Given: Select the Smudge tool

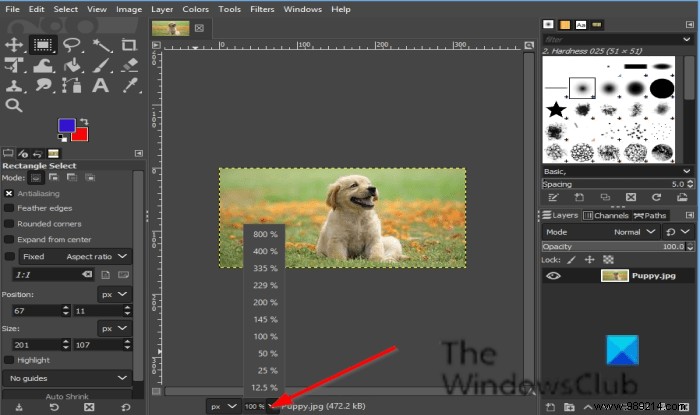Looking at the screenshot, I should [x=43, y=85].
